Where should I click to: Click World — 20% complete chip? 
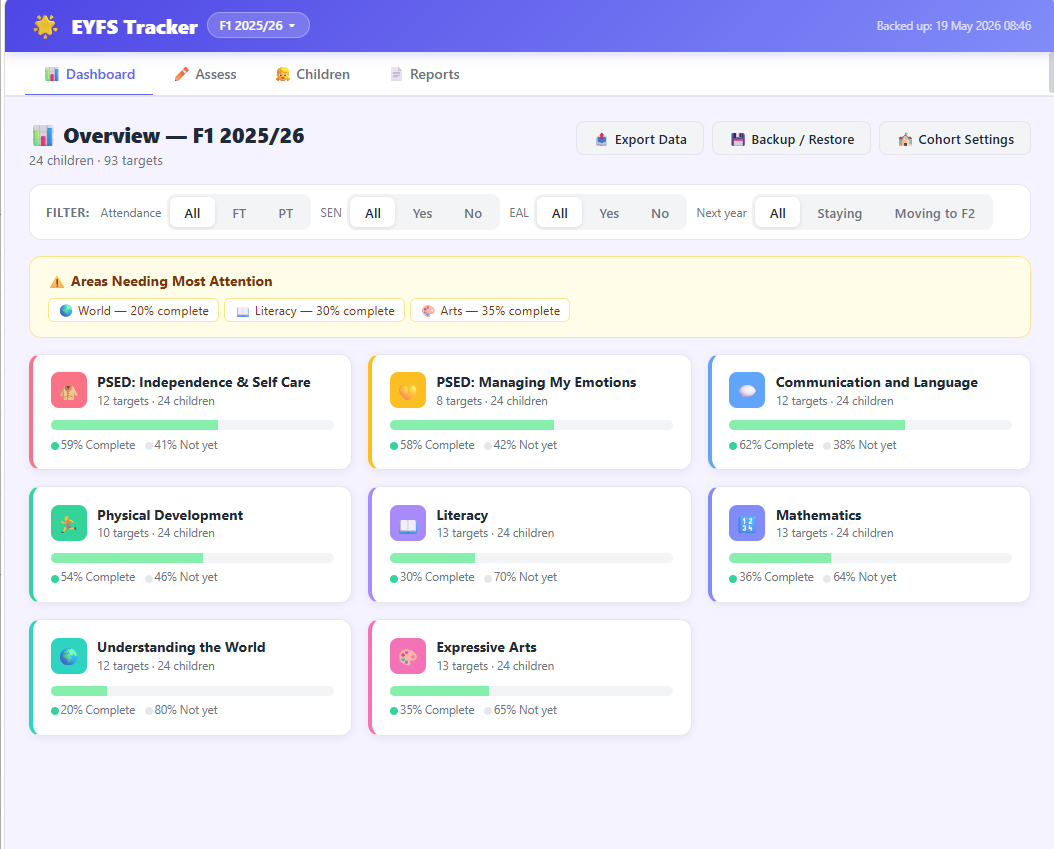click(x=134, y=311)
